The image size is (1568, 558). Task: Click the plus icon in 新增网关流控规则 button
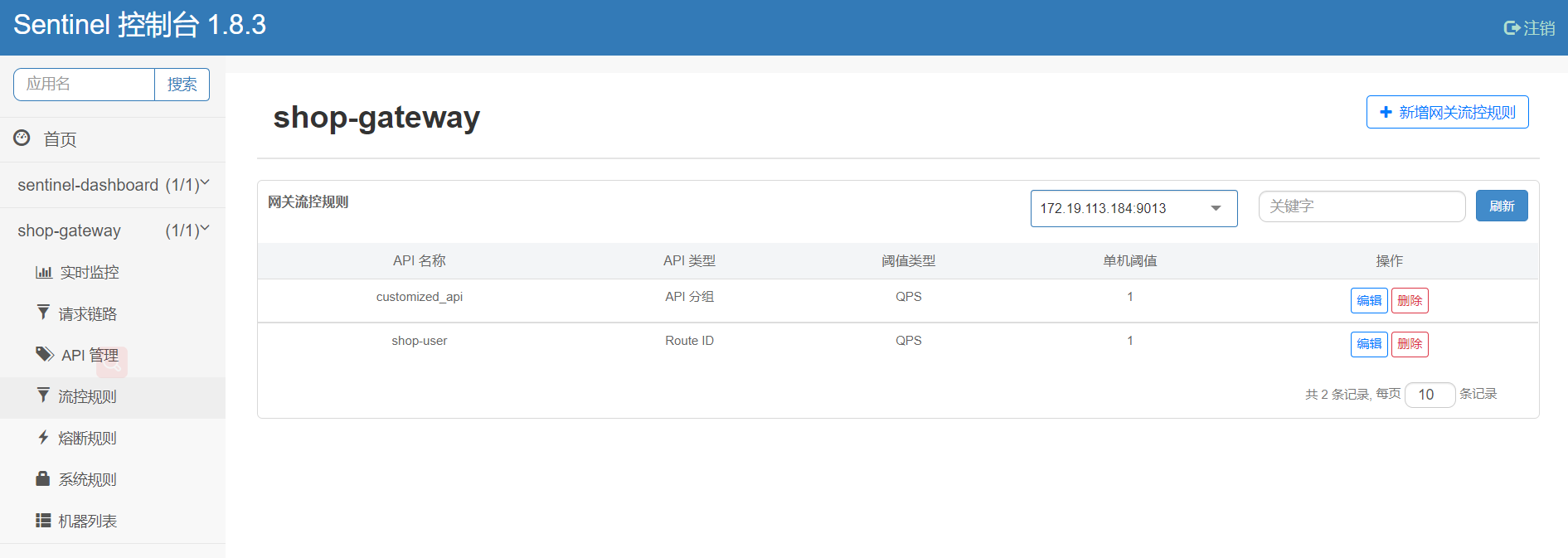click(1386, 112)
